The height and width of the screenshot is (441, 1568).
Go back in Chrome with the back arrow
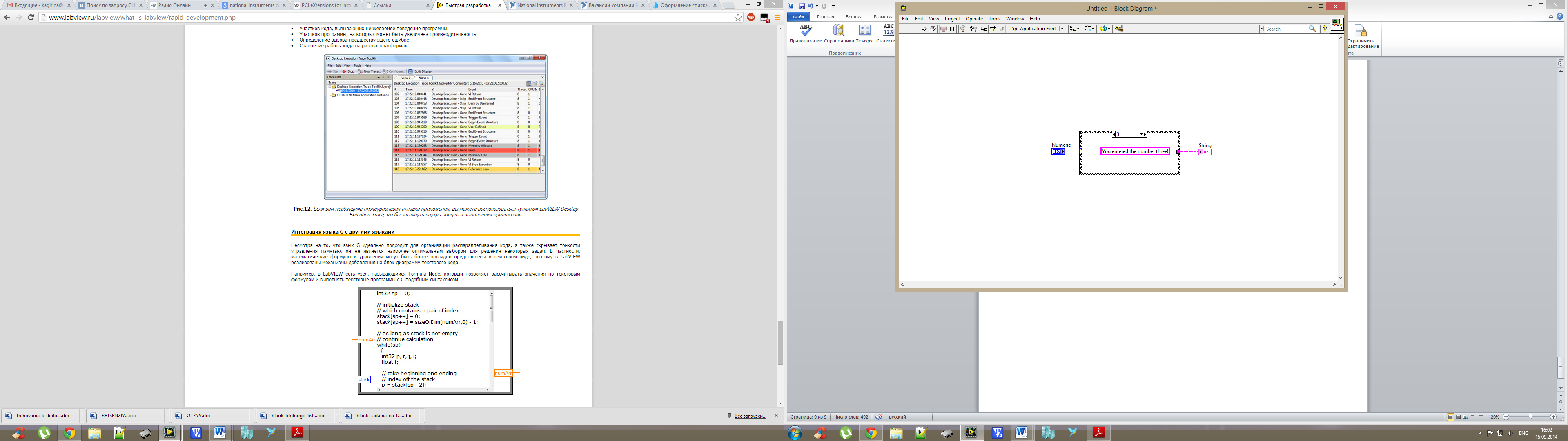7,18
